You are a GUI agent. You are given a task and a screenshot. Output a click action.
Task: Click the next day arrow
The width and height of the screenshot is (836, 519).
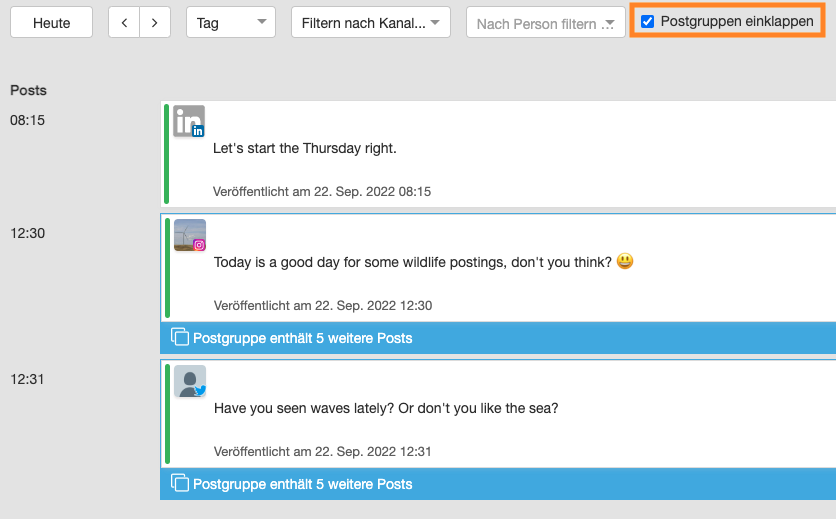coord(154,23)
